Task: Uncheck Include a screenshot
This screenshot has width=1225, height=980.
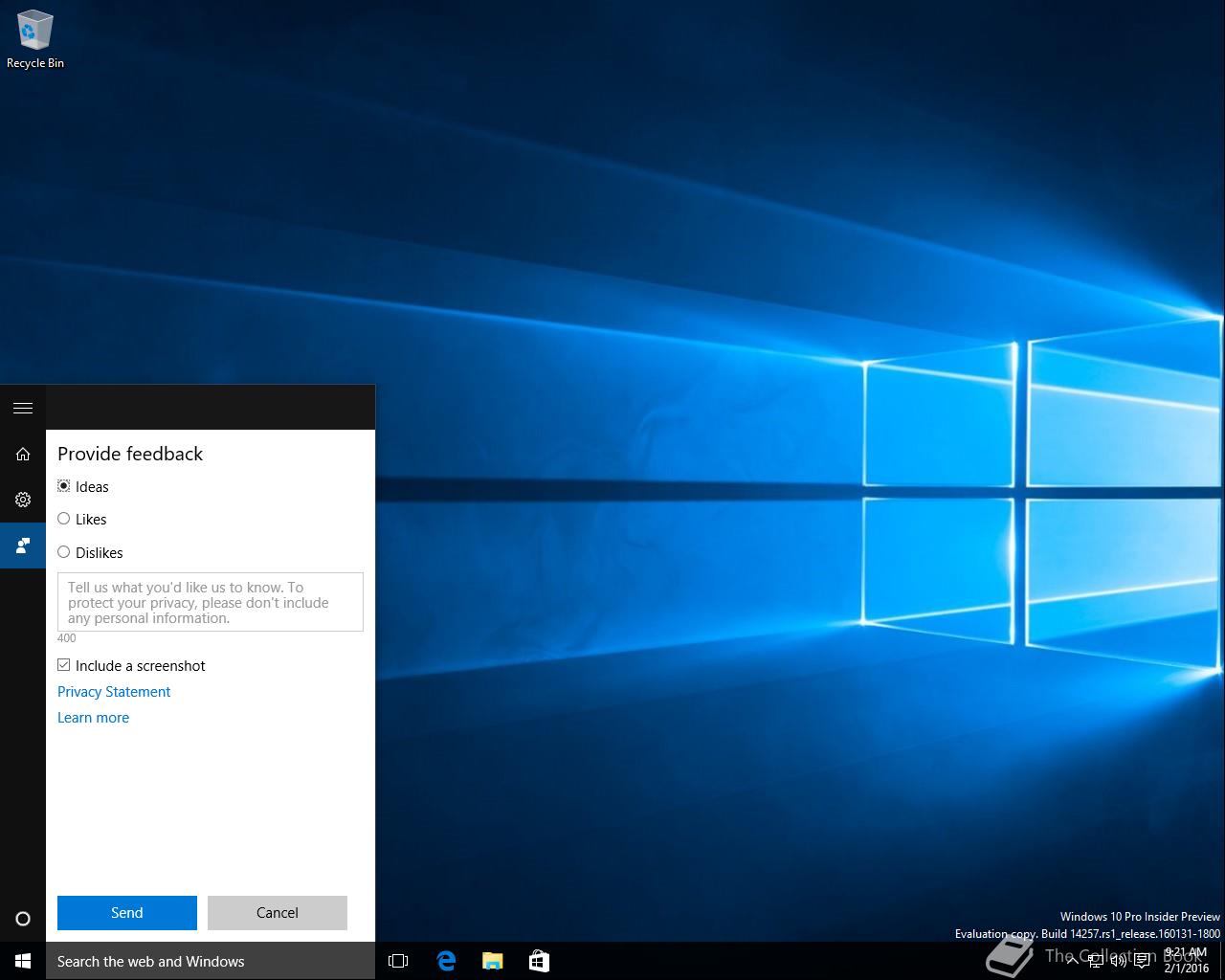Action: coord(64,665)
